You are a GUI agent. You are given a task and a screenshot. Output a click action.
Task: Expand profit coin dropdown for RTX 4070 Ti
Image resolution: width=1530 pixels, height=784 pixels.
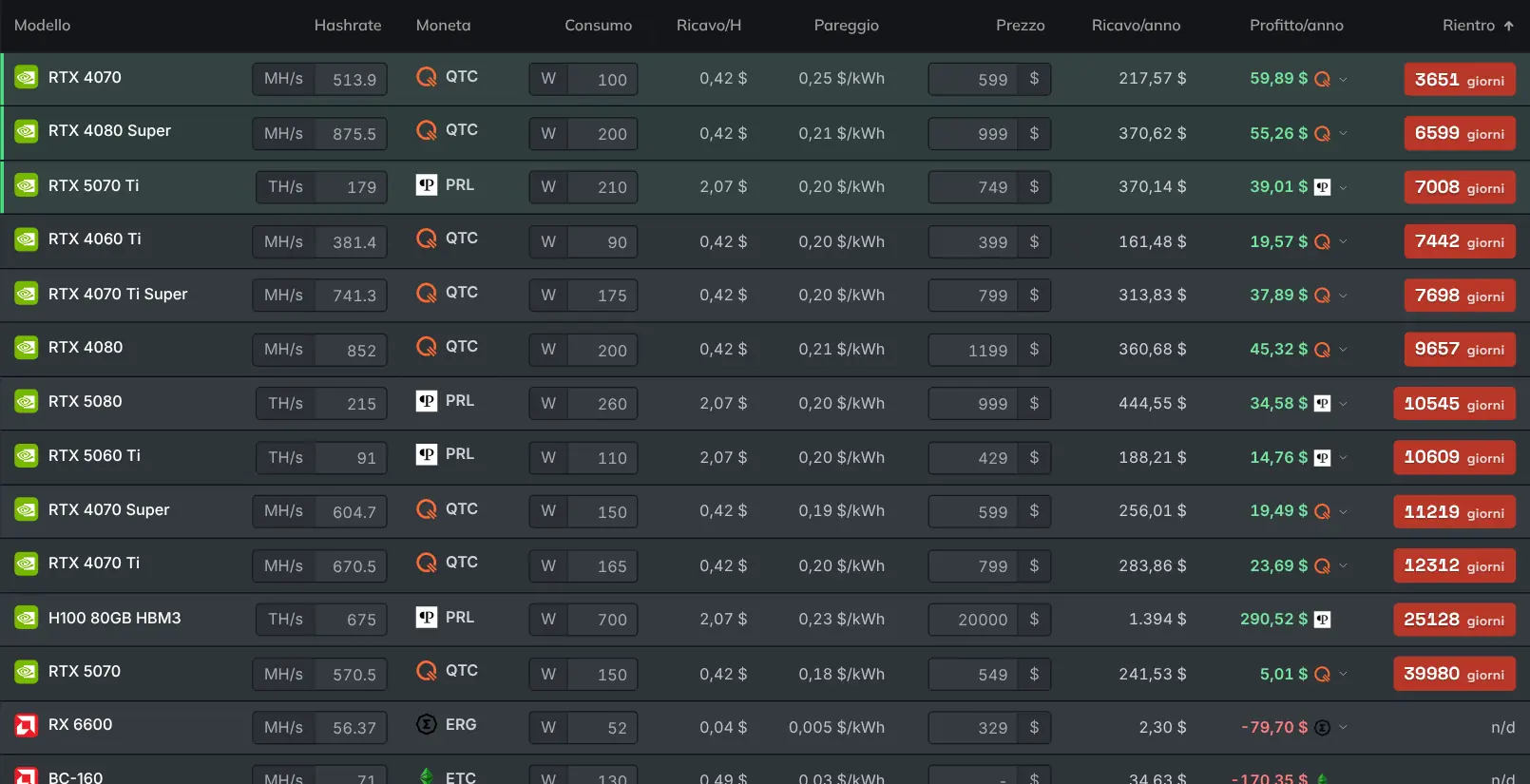(1343, 566)
